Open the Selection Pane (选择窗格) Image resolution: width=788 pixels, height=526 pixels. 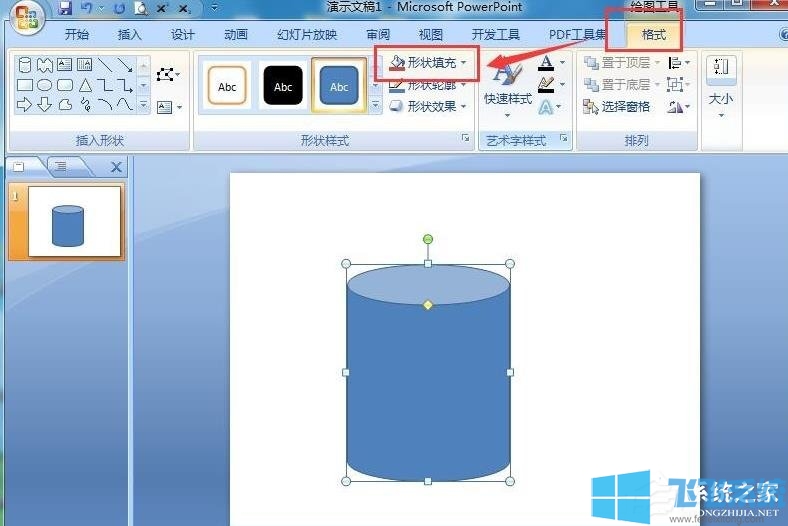618,107
